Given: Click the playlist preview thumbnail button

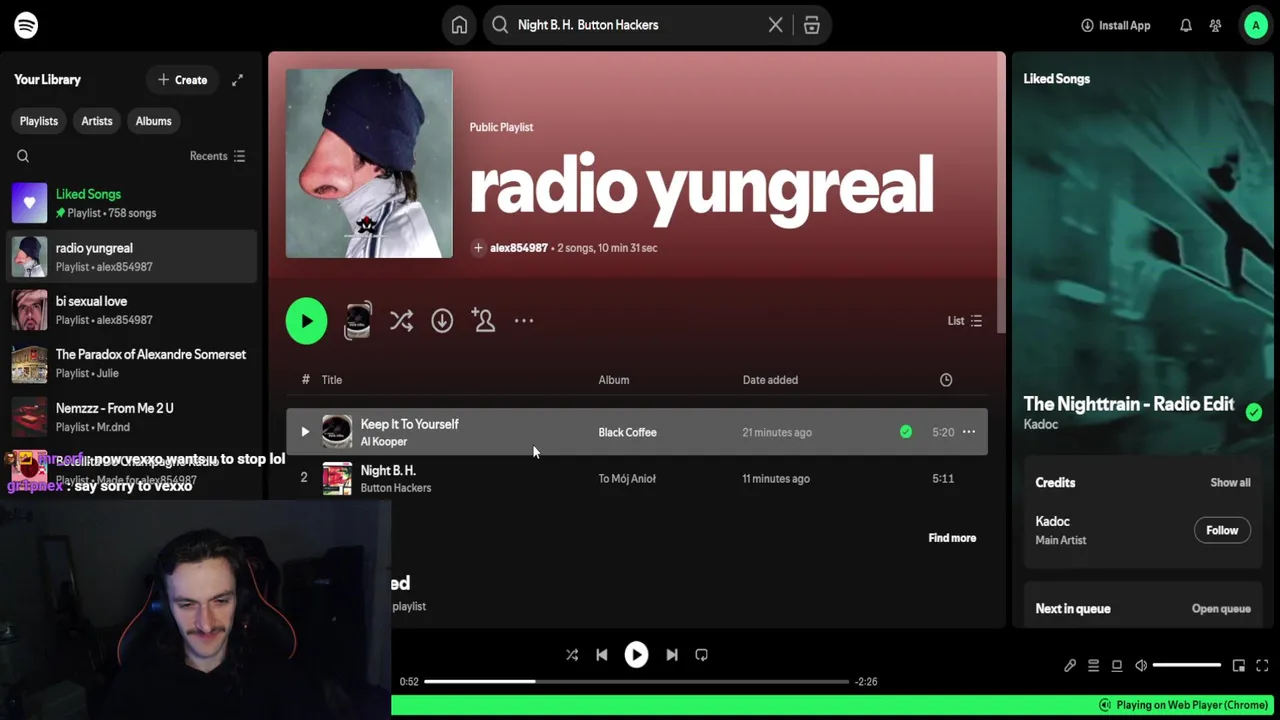Looking at the screenshot, I should click(357, 321).
